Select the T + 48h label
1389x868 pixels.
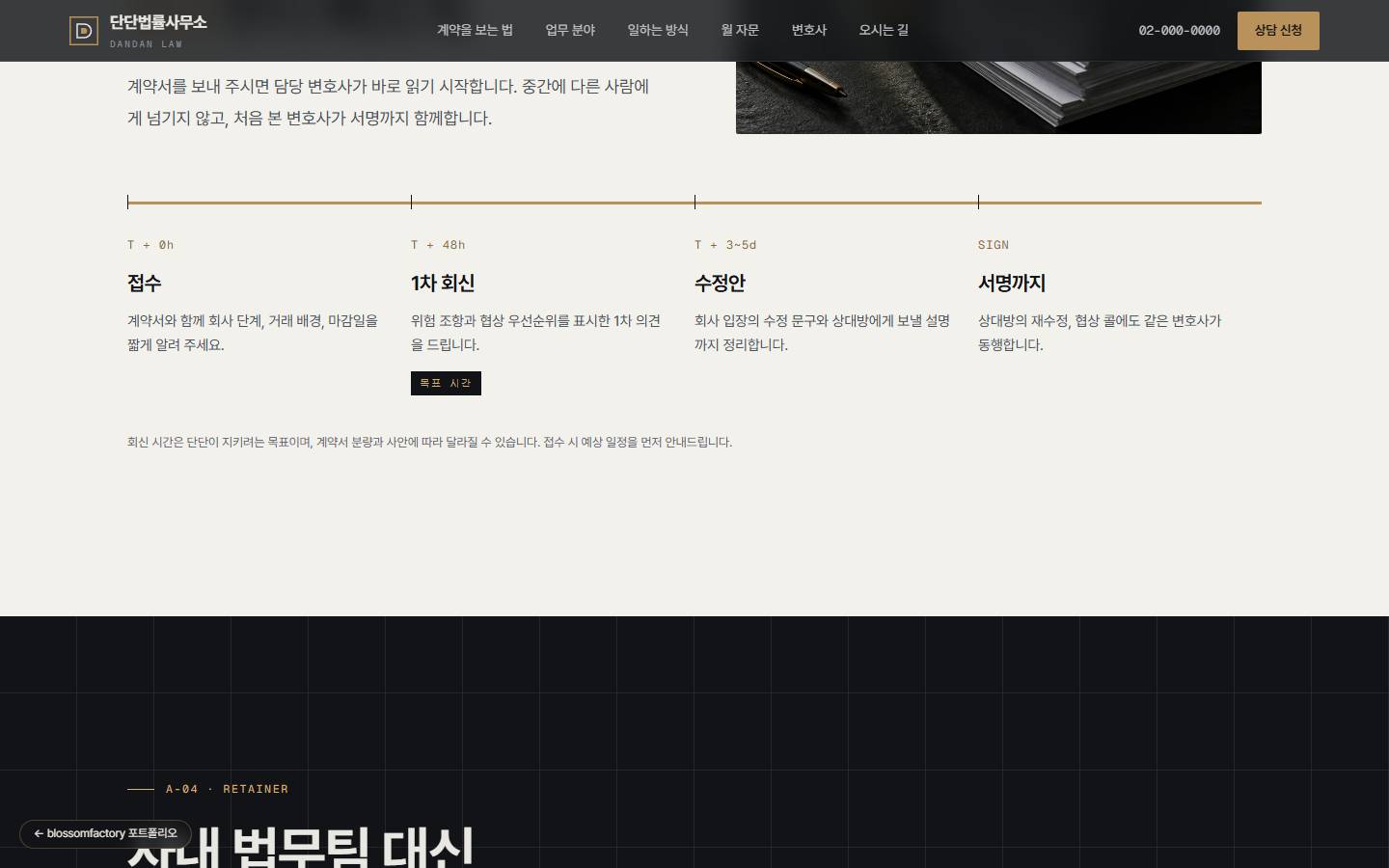pyautogui.click(x=438, y=245)
